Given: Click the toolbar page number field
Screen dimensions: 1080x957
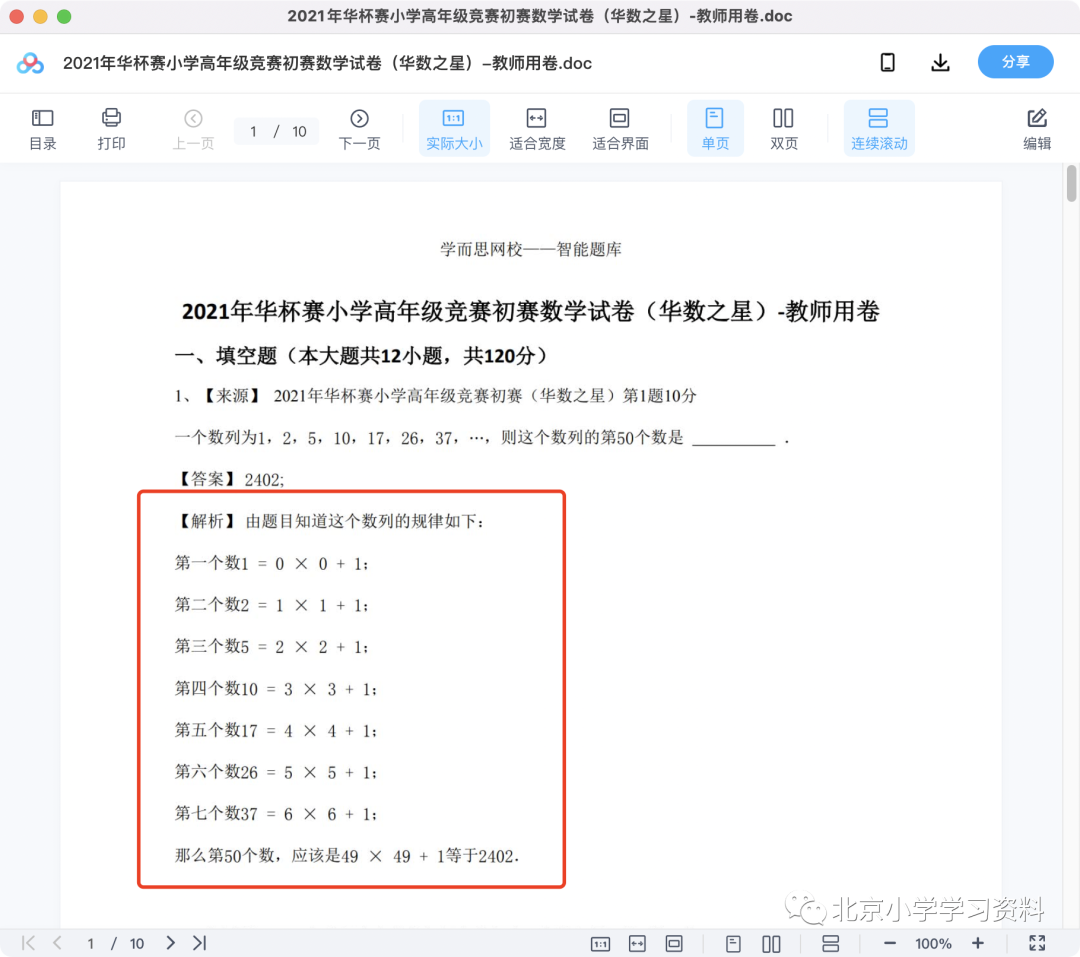Looking at the screenshot, I should click(x=253, y=132).
